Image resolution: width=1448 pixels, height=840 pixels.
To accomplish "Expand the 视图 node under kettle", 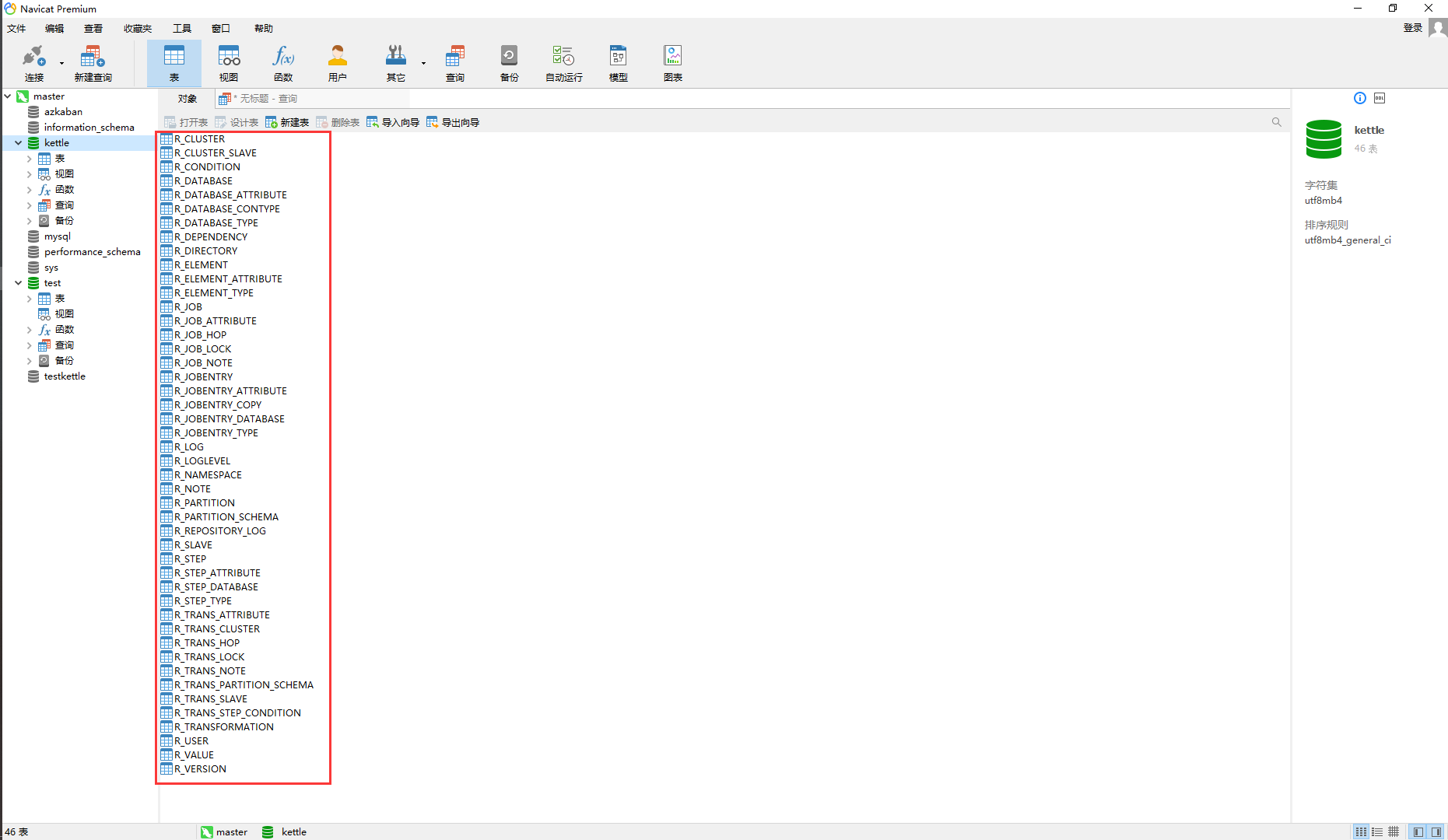I will coord(30,174).
